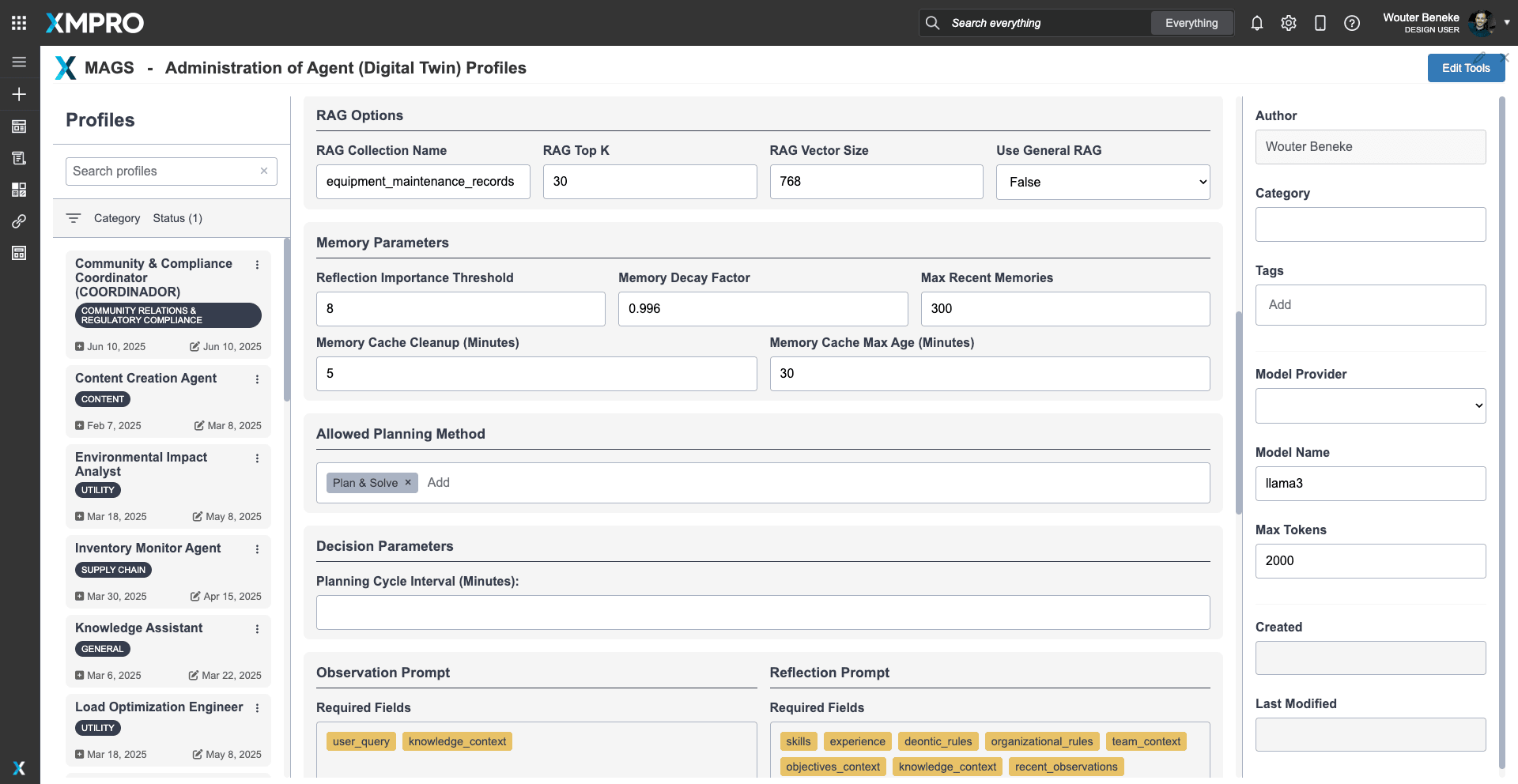Select the Inventory Monitor Agent profile
The width and height of the screenshot is (1518, 784).
click(x=148, y=548)
